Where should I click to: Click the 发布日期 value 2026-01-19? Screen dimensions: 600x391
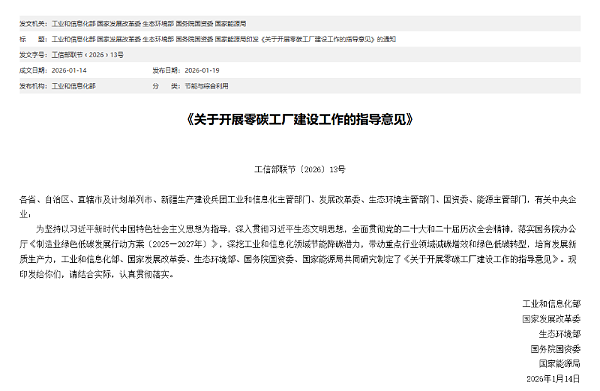click(202, 70)
